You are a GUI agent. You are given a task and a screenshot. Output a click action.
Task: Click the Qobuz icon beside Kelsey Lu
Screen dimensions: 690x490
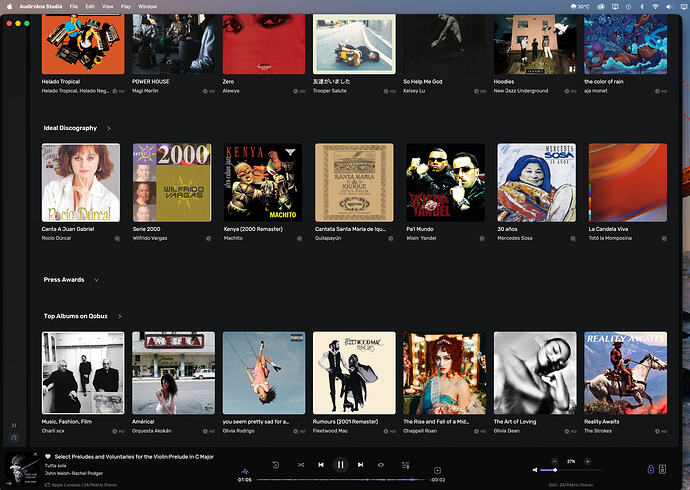(x=477, y=91)
